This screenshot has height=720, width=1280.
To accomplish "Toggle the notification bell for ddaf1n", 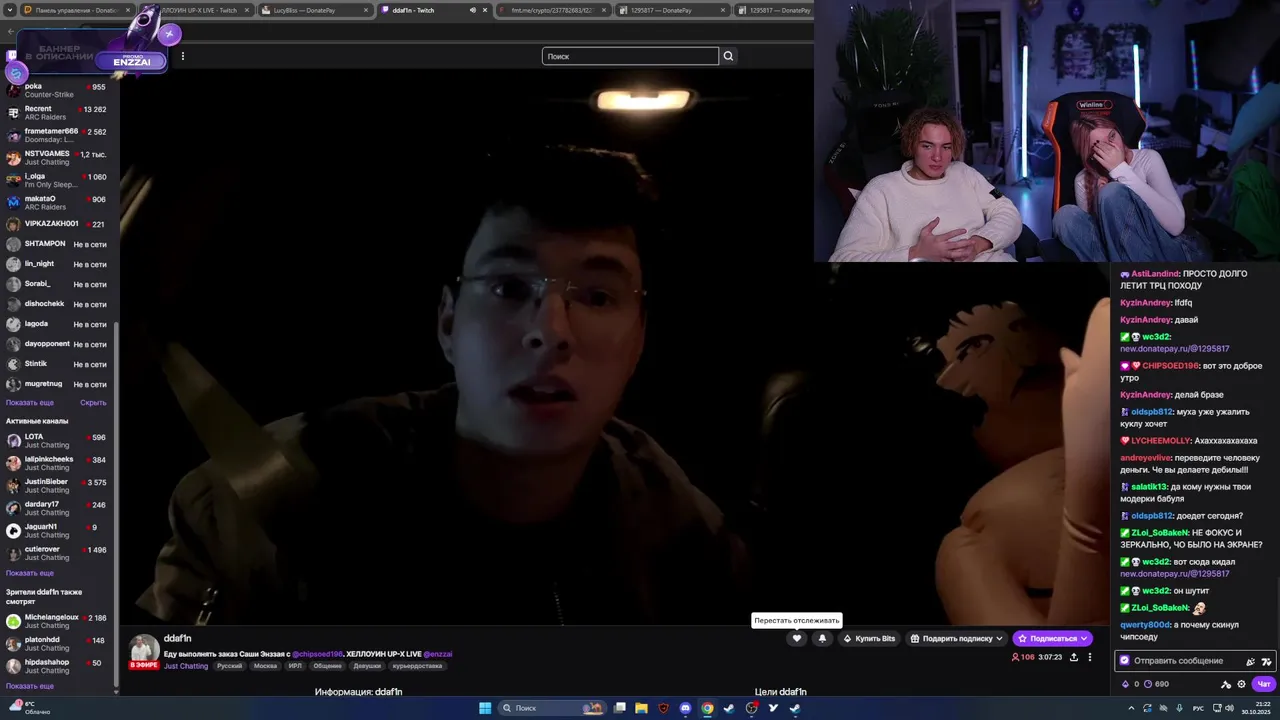I will pos(823,638).
